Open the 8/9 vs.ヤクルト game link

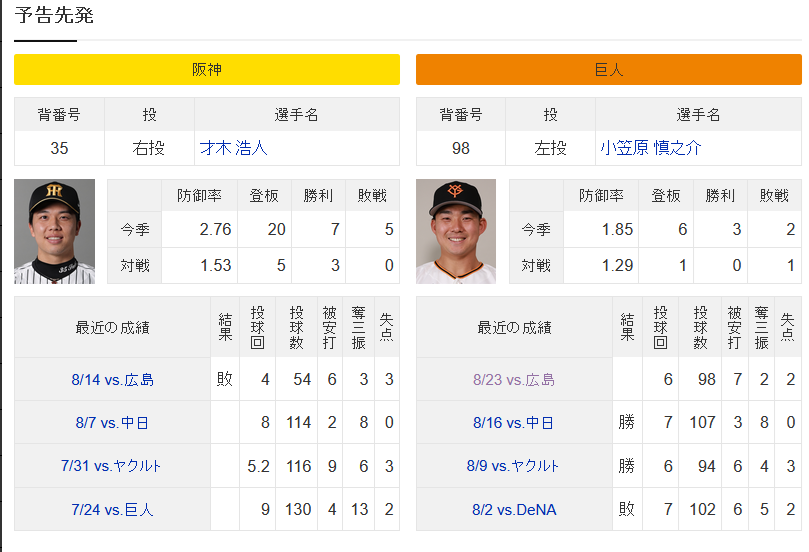(513, 466)
